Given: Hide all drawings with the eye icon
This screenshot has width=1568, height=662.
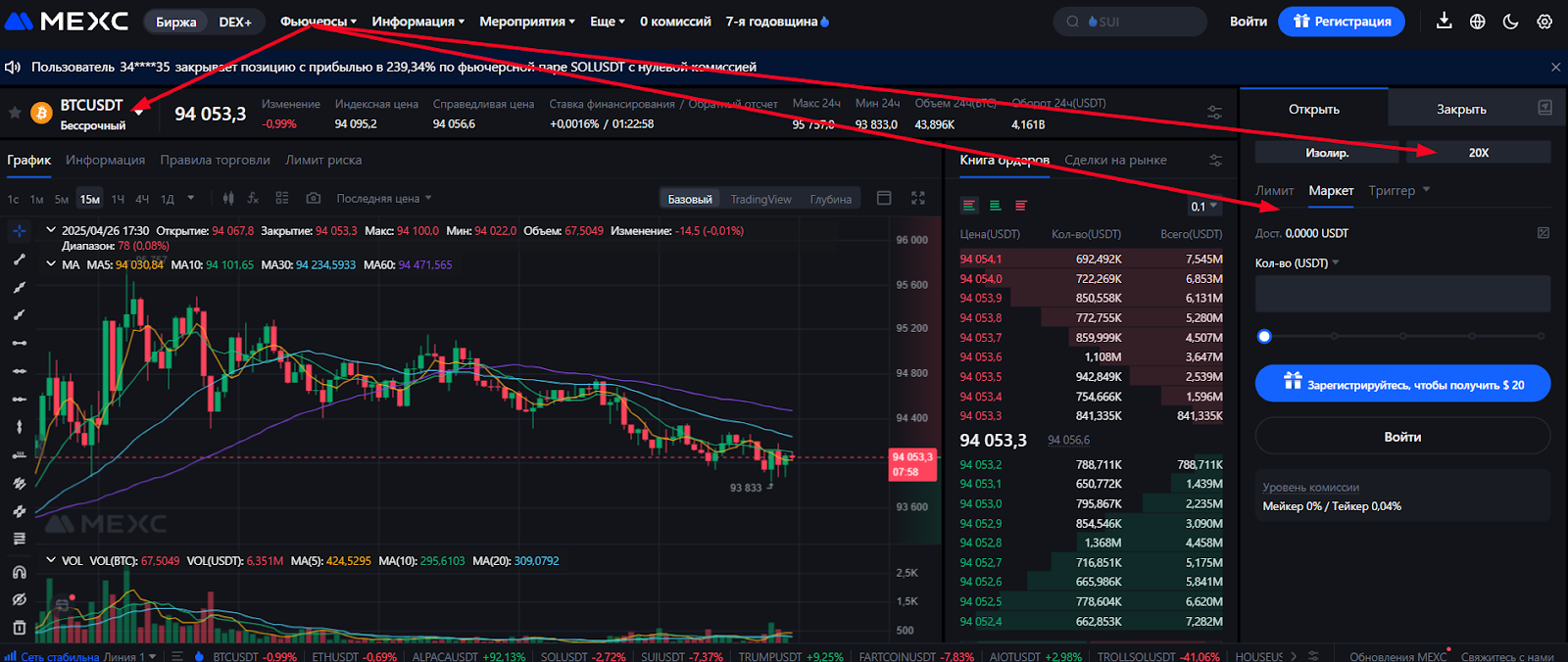Looking at the screenshot, I should 19,600.
